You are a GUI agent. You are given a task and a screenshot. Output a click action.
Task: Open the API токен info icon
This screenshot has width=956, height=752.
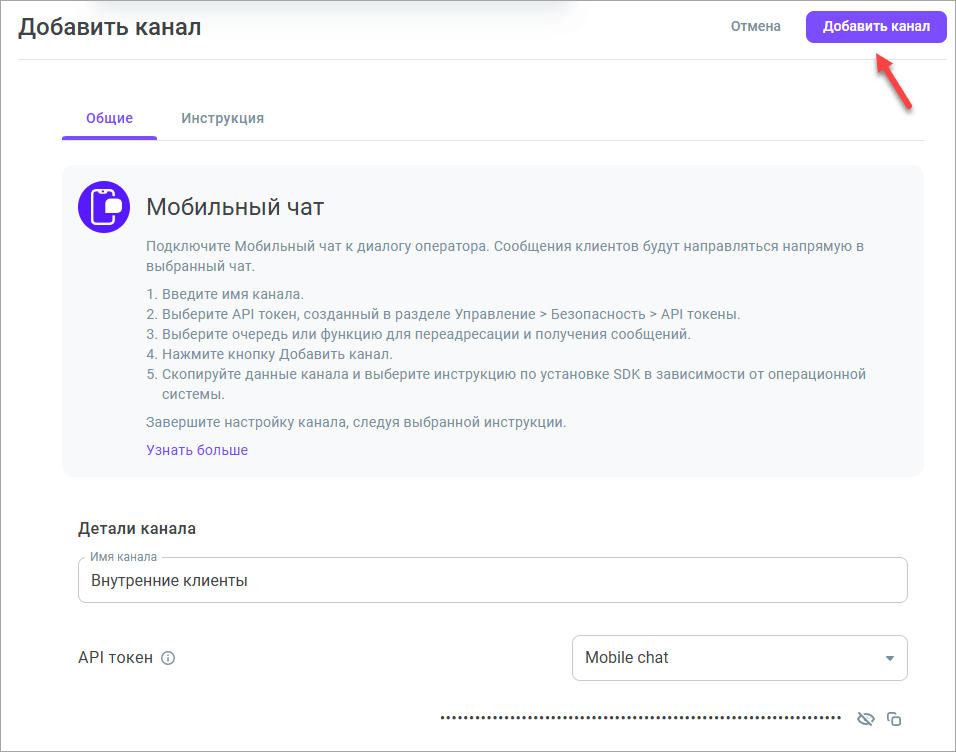tap(168, 658)
